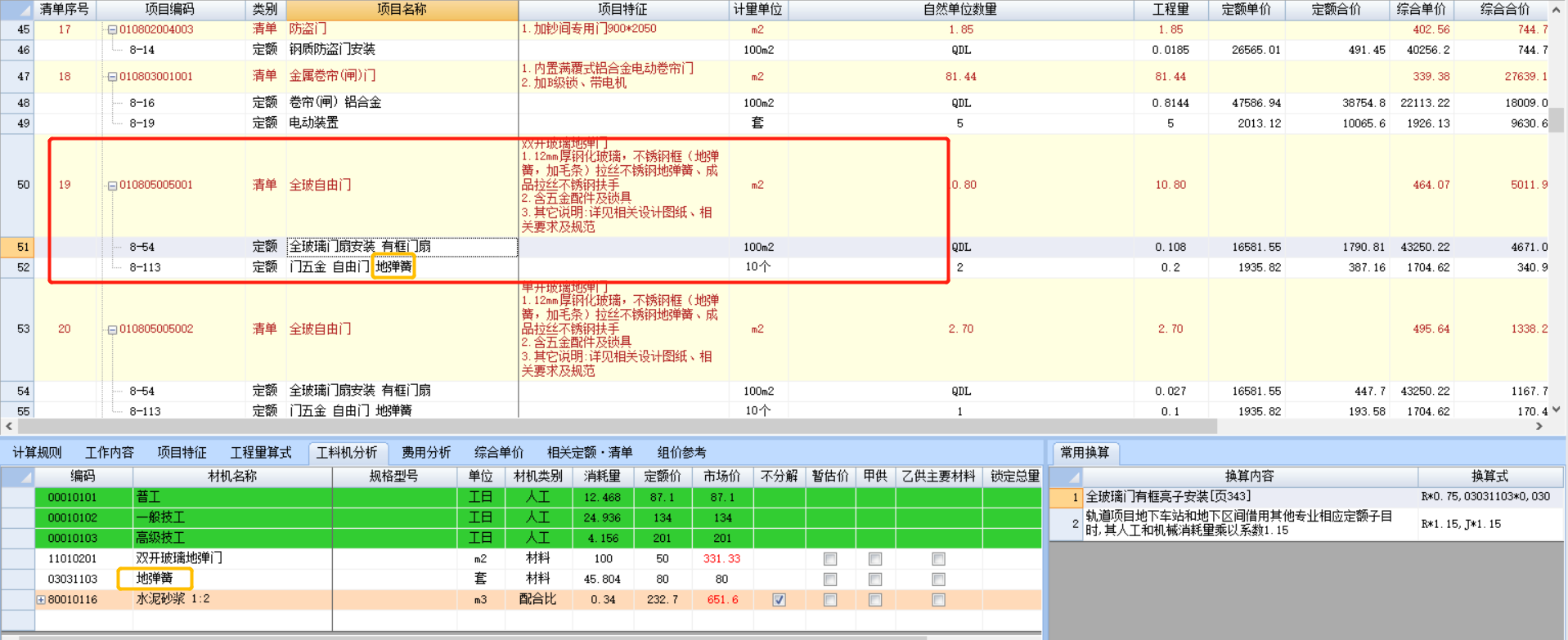Switch to the lower 综合单价 tab
The width and height of the screenshot is (1568, 640).
coord(499,453)
